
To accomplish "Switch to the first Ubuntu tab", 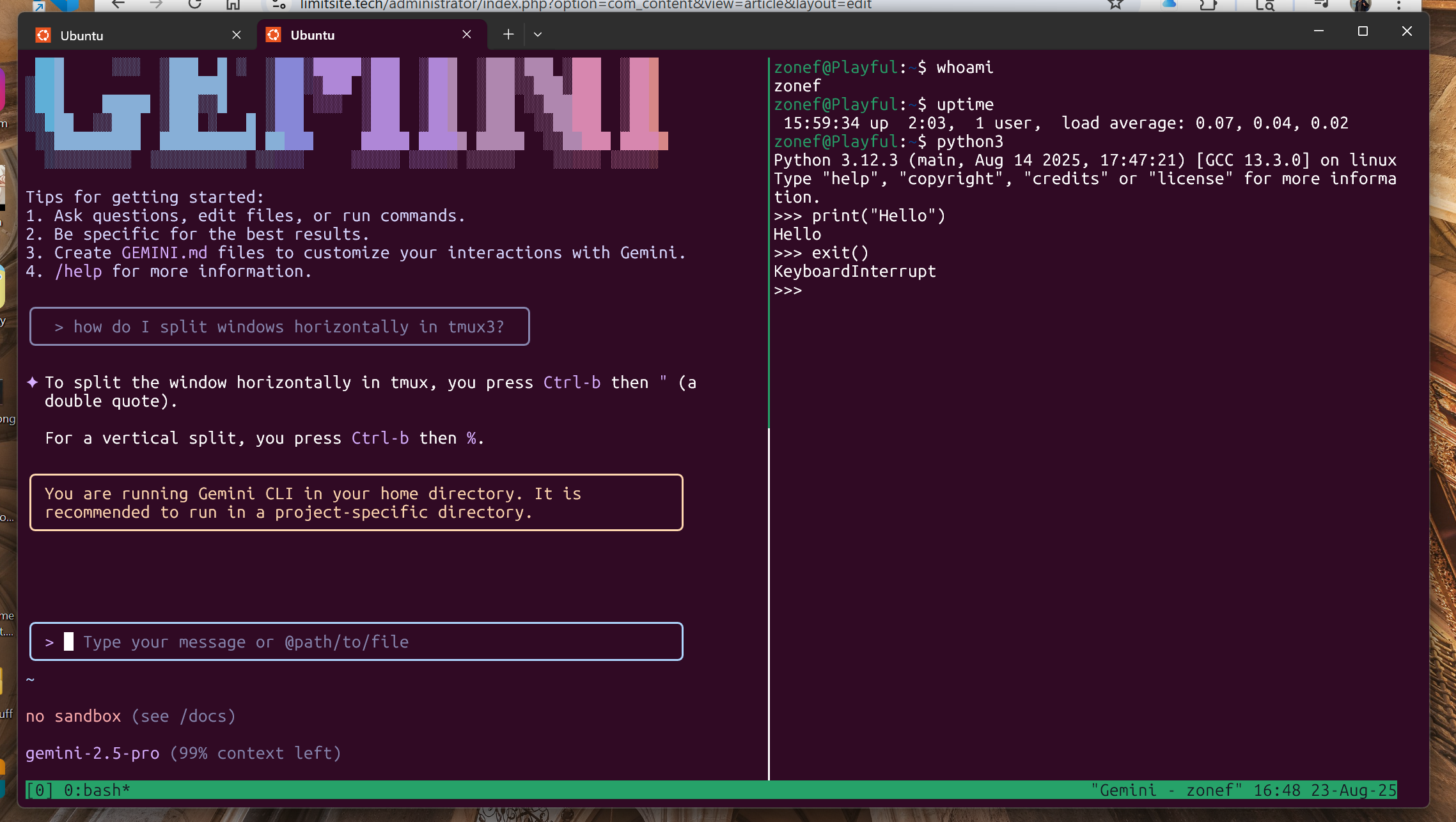I will coord(128,36).
